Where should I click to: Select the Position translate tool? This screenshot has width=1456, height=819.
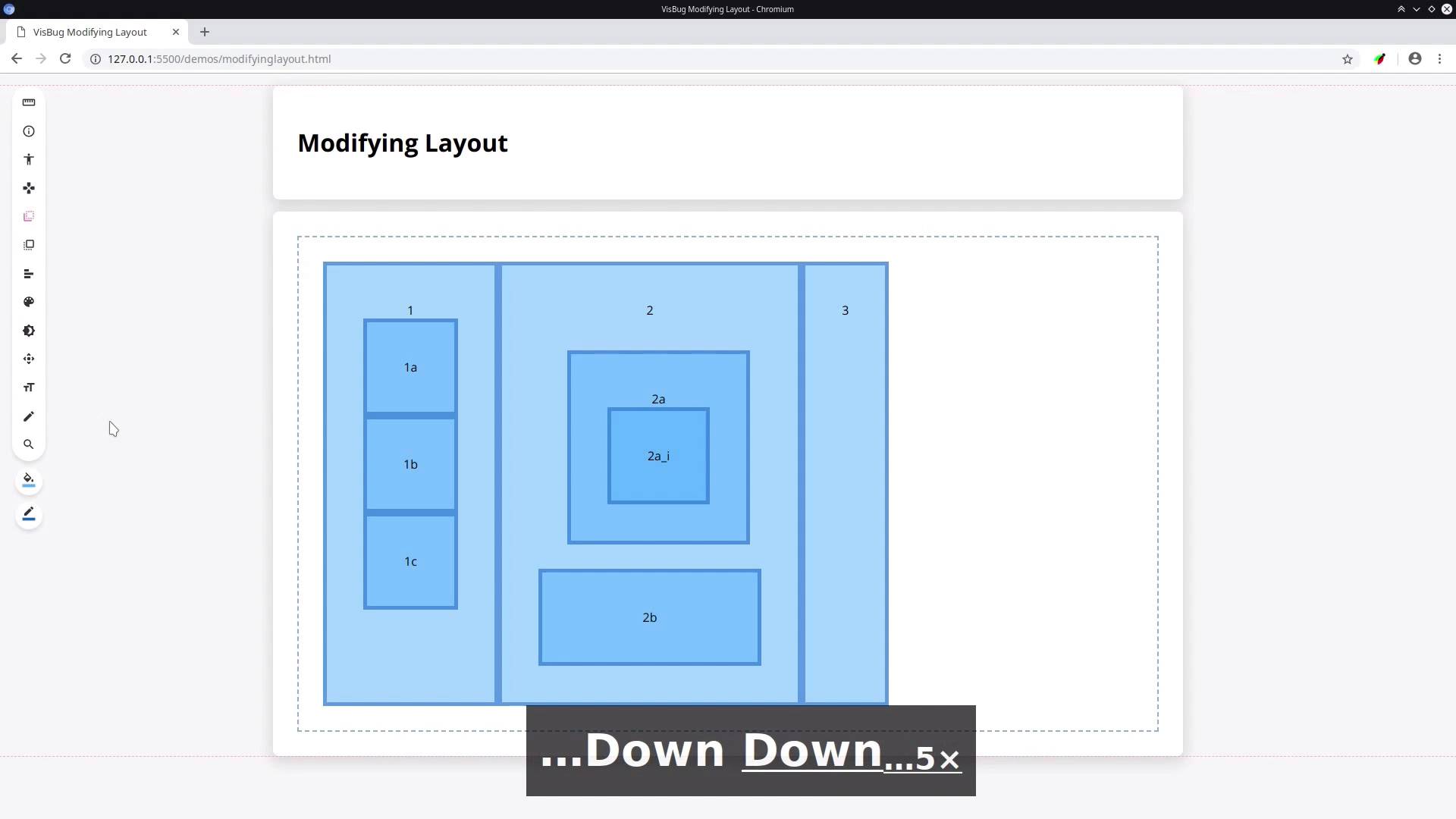pyautogui.click(x=29, y=359)
